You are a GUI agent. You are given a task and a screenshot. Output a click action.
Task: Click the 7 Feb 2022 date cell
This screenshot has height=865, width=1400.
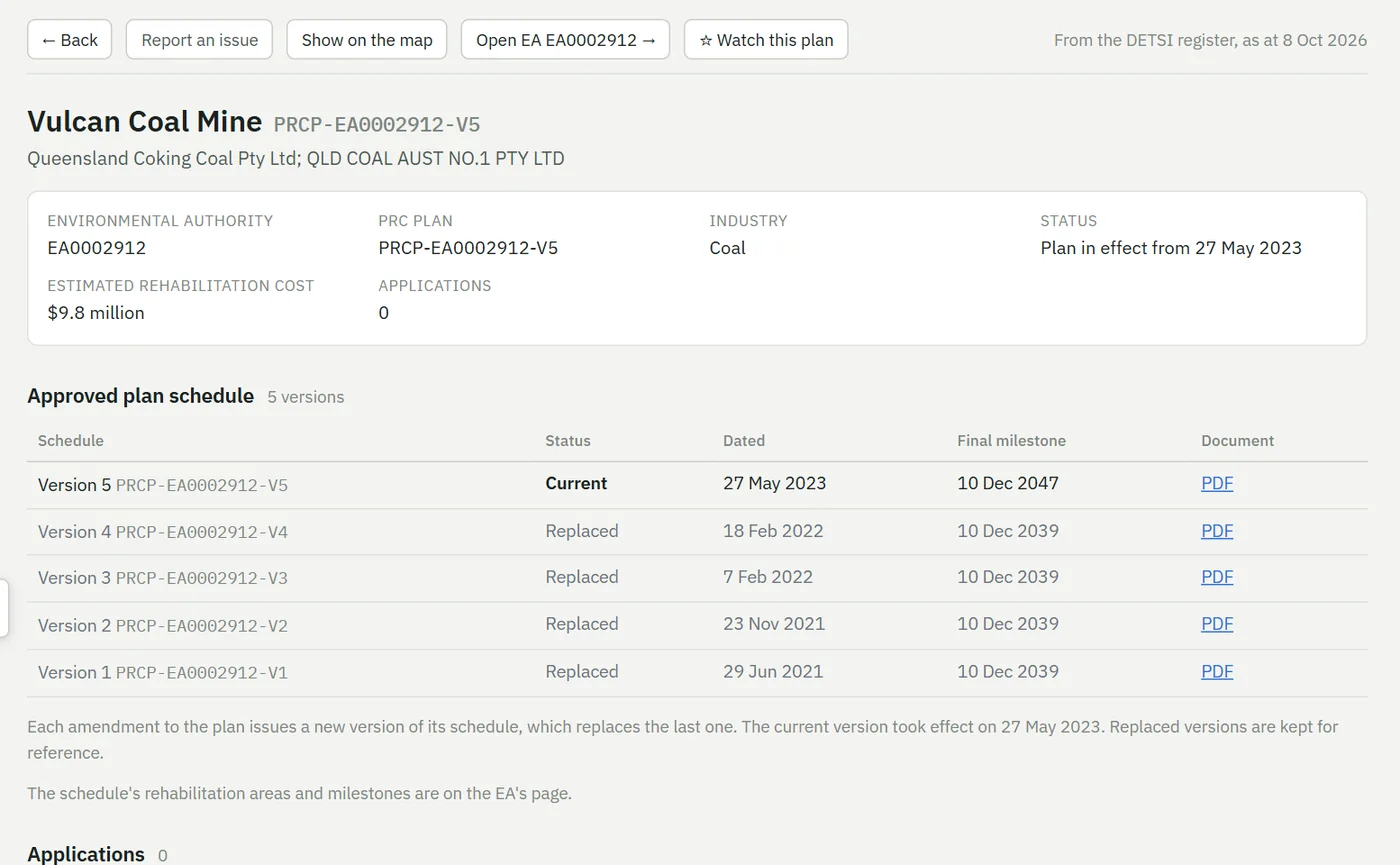pyautogui.click(x=768, y=577)
